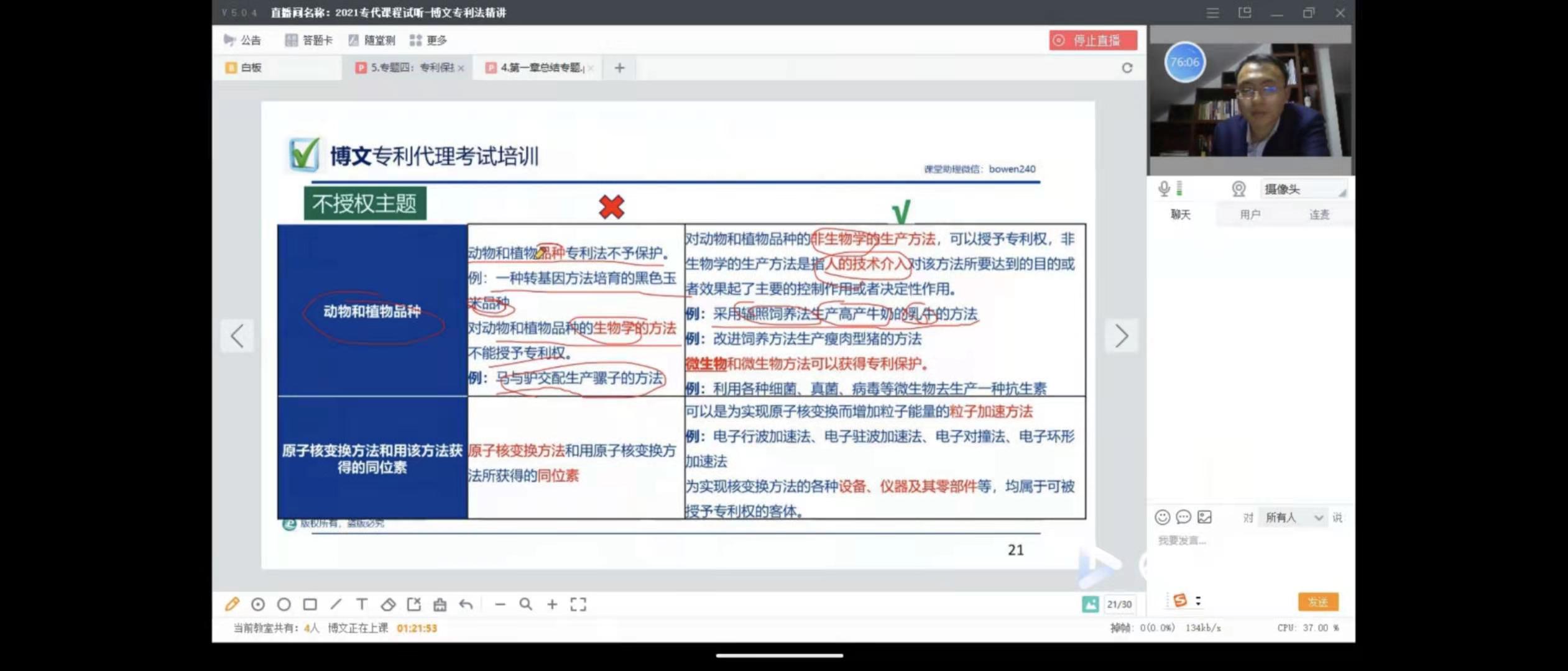Toggle the microphone on or off
1568x671 pixels.
coord(1164,189)
